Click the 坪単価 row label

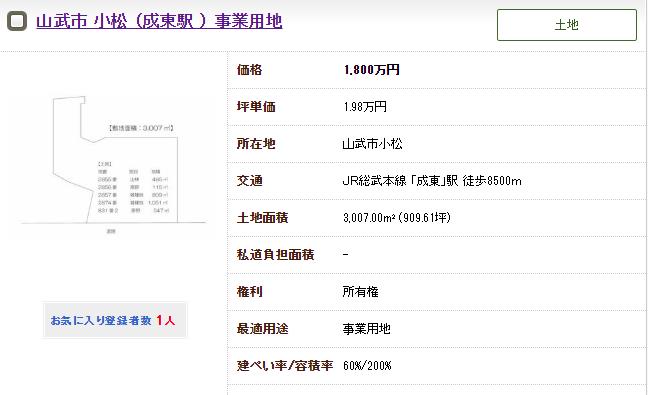point(256,107)
